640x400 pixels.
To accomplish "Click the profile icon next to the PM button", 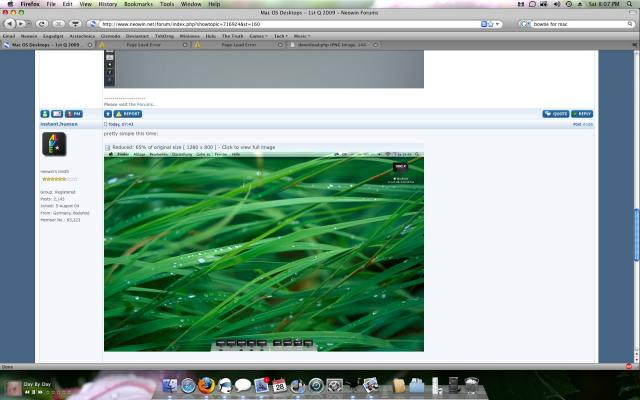I will pos(45,114).
